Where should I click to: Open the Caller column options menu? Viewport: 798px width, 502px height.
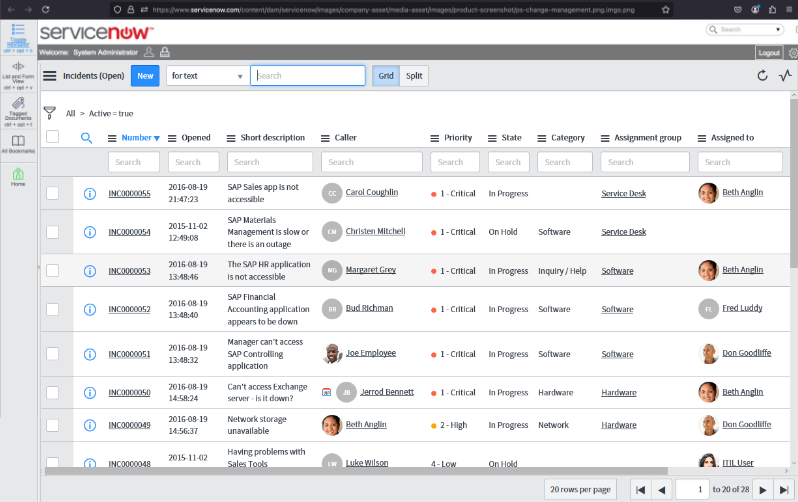tap(325, 138)
